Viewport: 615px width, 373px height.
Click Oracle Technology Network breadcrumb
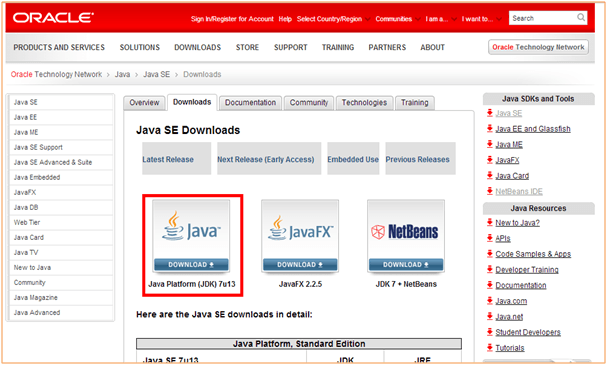56,74
